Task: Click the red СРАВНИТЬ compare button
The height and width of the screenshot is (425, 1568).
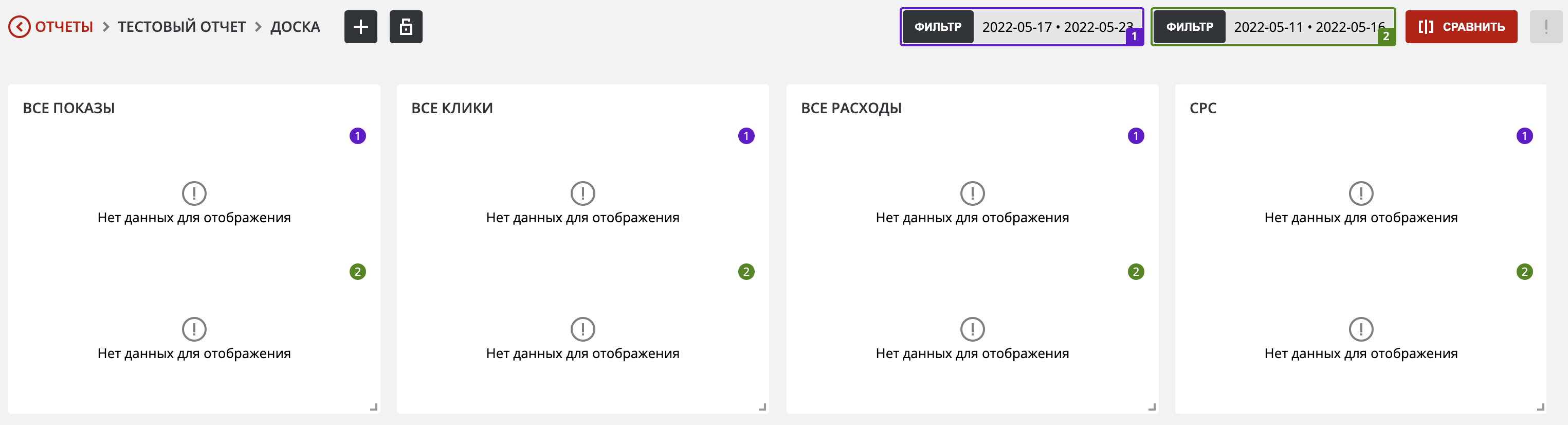Action: click(x=1461, y=27)
